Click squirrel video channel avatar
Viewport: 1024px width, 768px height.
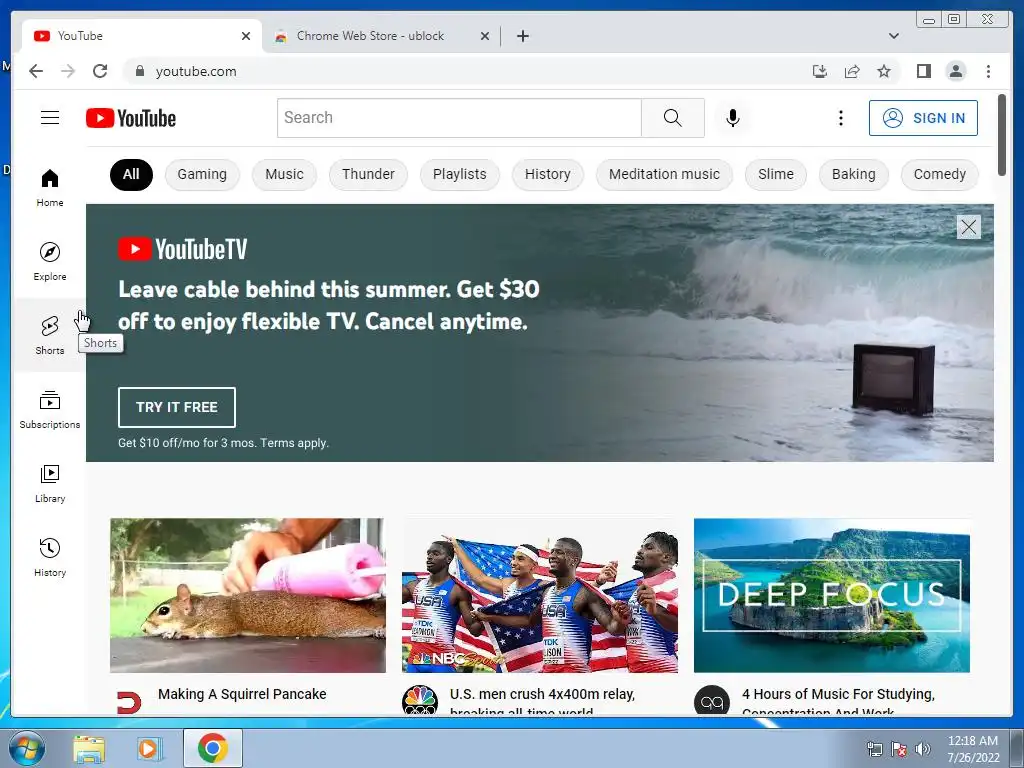coord(128,702)
